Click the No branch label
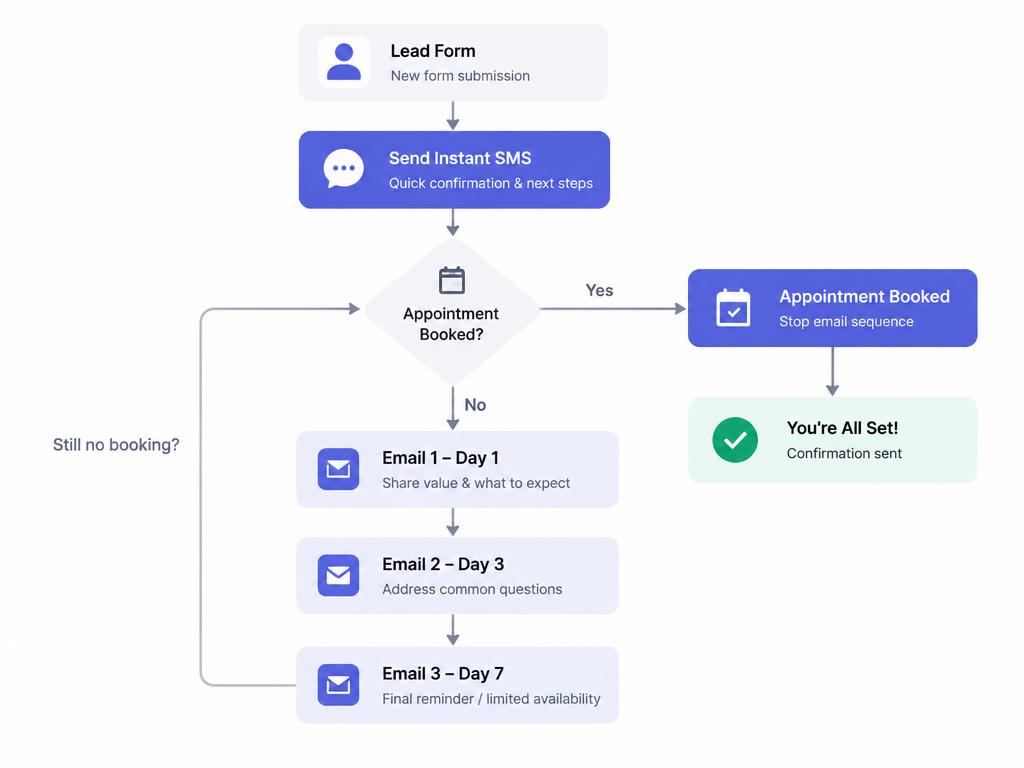This screenshot has width=1024, height=768. click(475, 405)
